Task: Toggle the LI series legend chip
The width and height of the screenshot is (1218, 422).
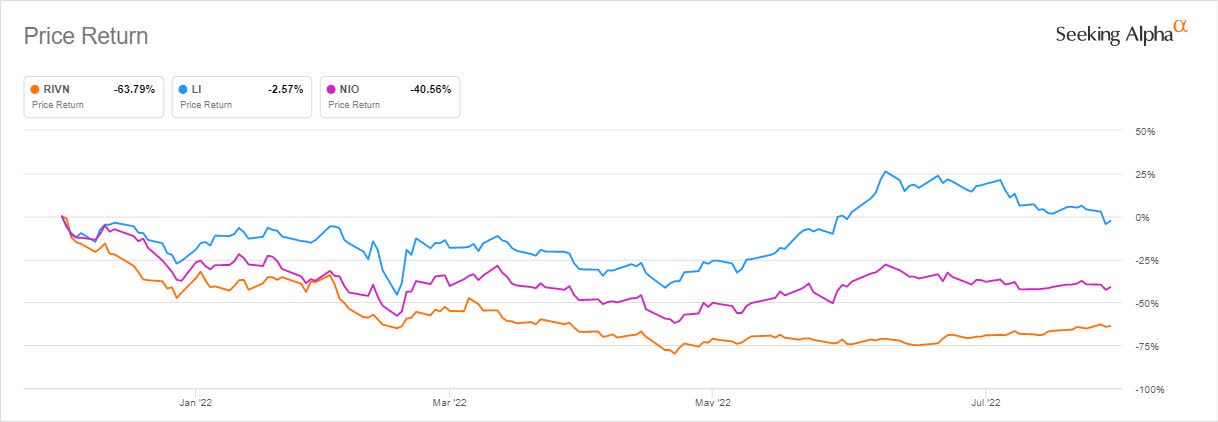Action: (x=241, y=97)
